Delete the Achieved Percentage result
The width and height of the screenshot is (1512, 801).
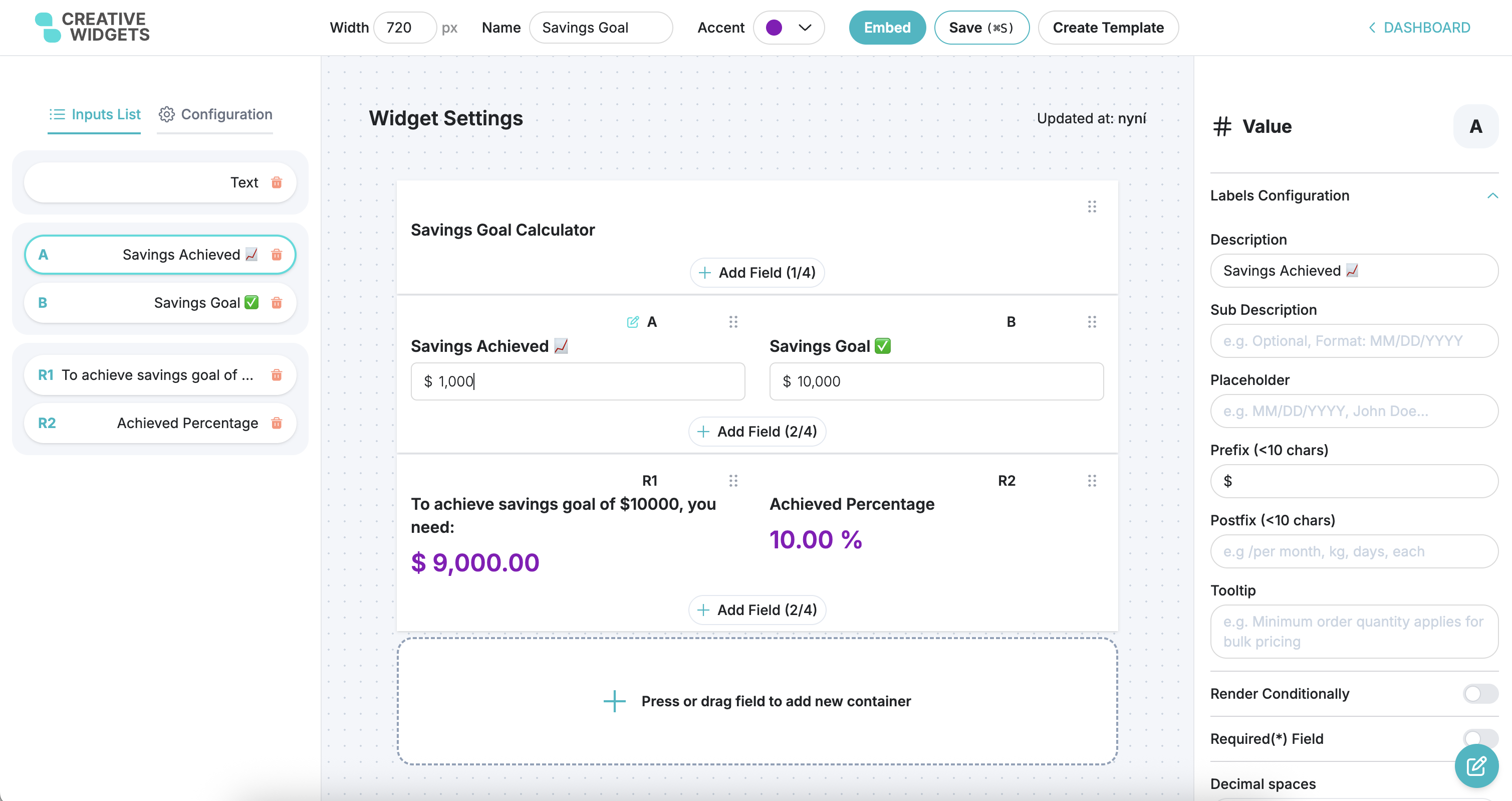tap(277, 423)
